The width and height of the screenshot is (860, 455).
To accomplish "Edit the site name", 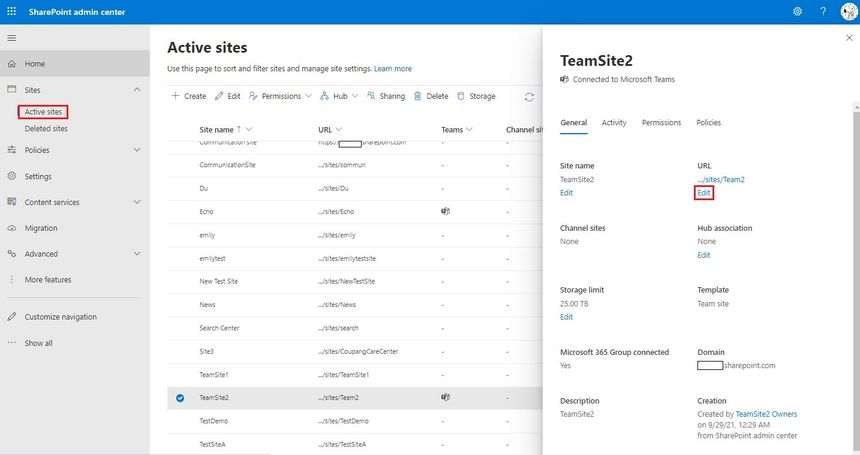I will pyautogui.click(x=566, y=193).
